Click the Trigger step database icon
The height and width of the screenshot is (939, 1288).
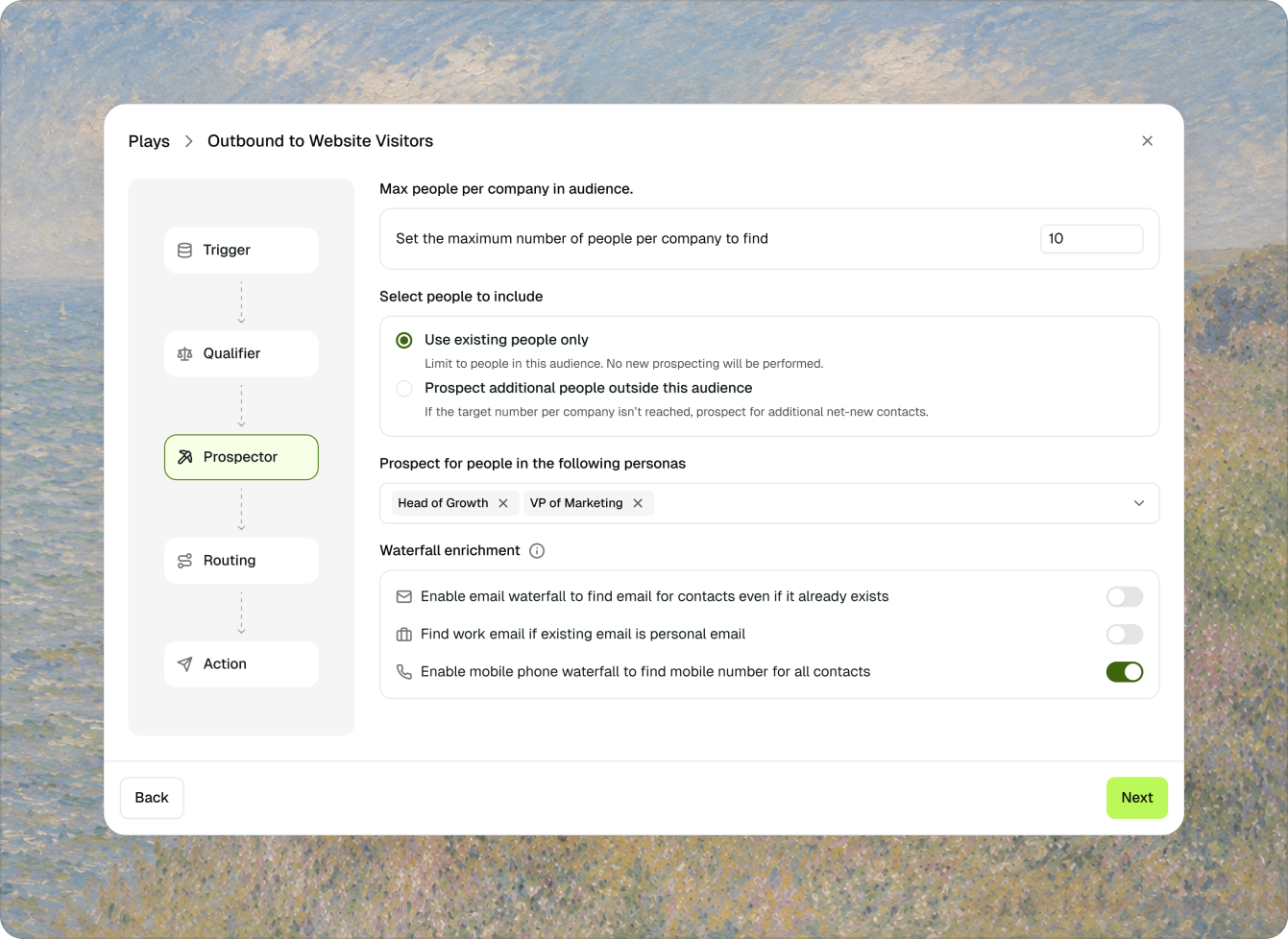[x=184, y=251]
